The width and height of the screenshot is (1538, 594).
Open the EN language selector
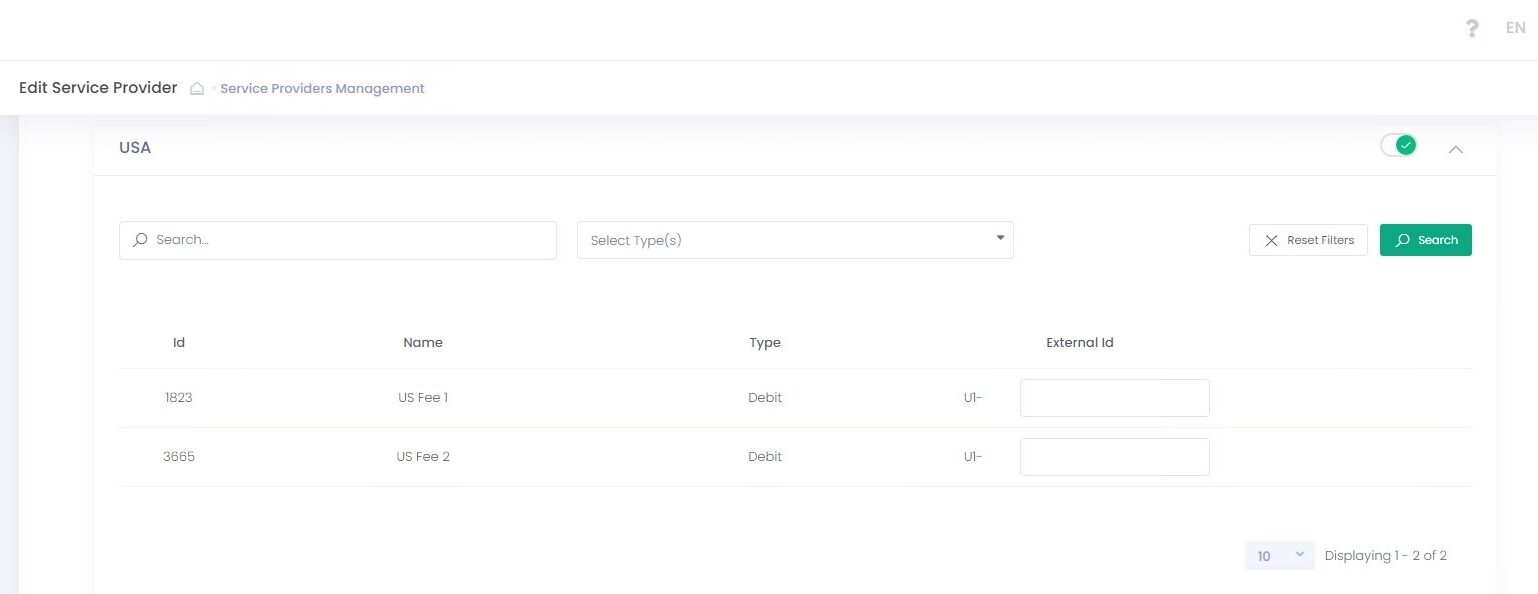pyautogui.click(x=1515, y=29)
